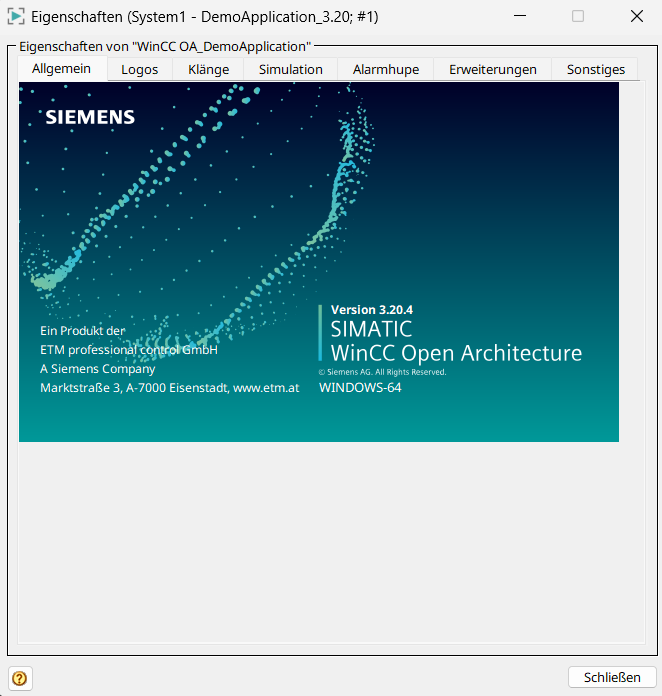Click the 'Ein Produkt der' text
The image size is (662, 696).
pyautogui.click(x=83, y=331)
